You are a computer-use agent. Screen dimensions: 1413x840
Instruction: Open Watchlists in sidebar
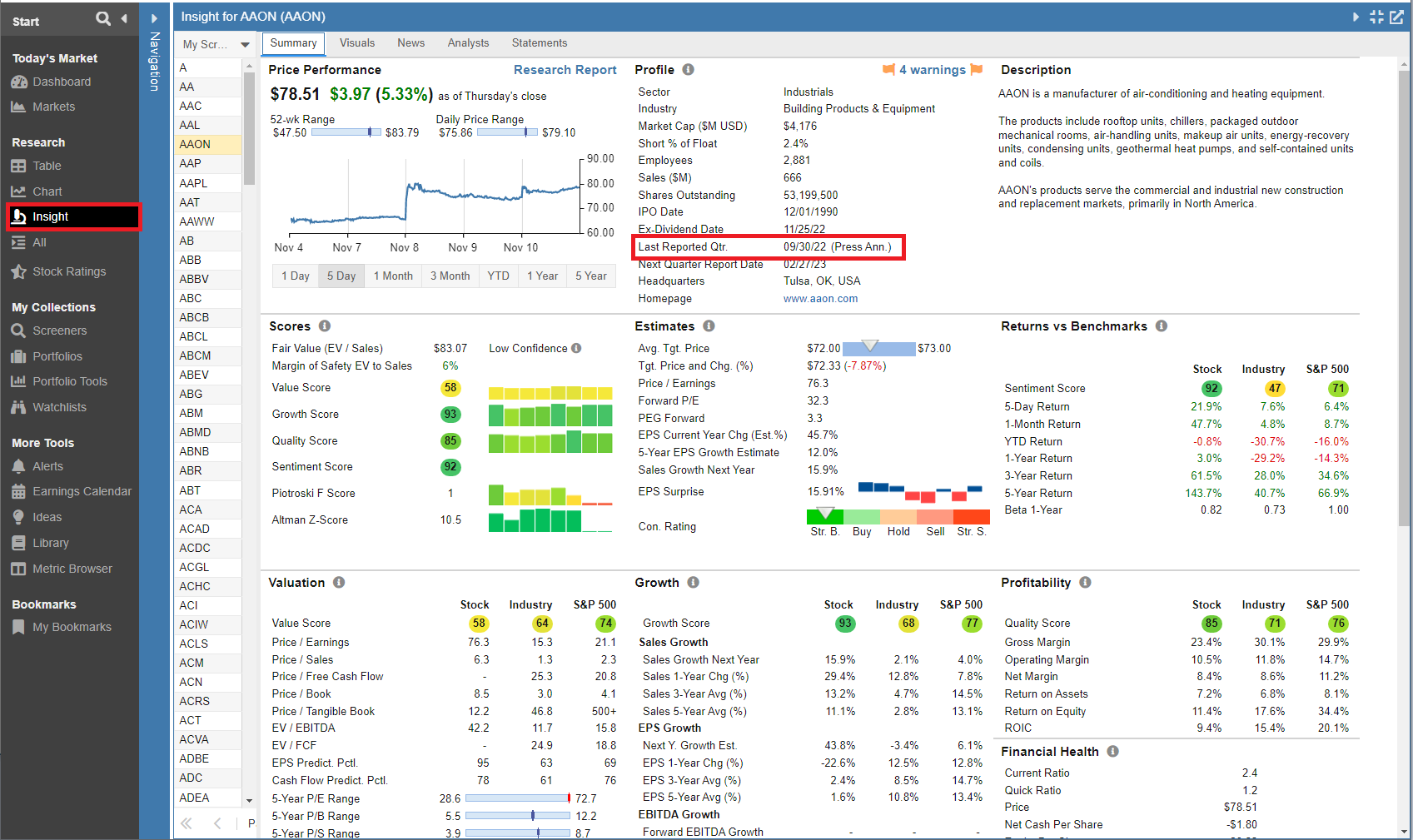(x=49, y=407)
